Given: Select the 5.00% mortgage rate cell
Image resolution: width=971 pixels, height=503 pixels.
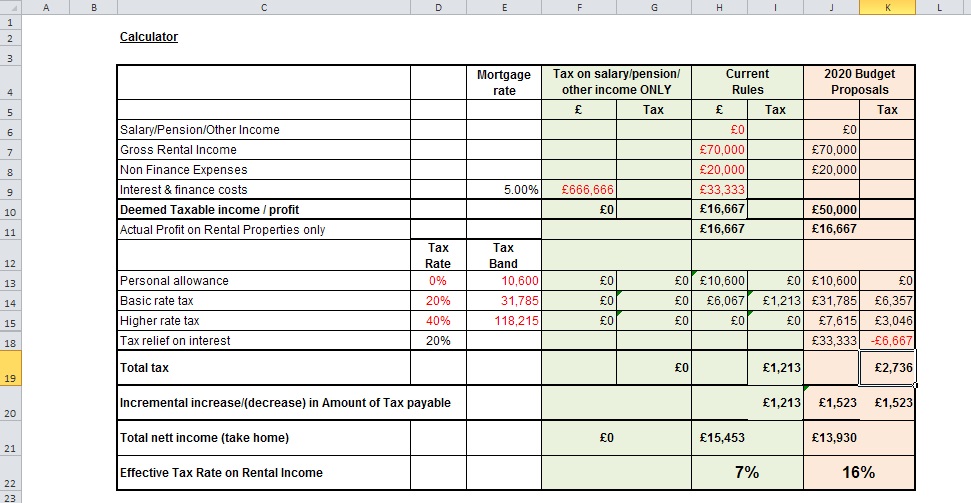Looking at the screenshot, I should click(504, 190).
